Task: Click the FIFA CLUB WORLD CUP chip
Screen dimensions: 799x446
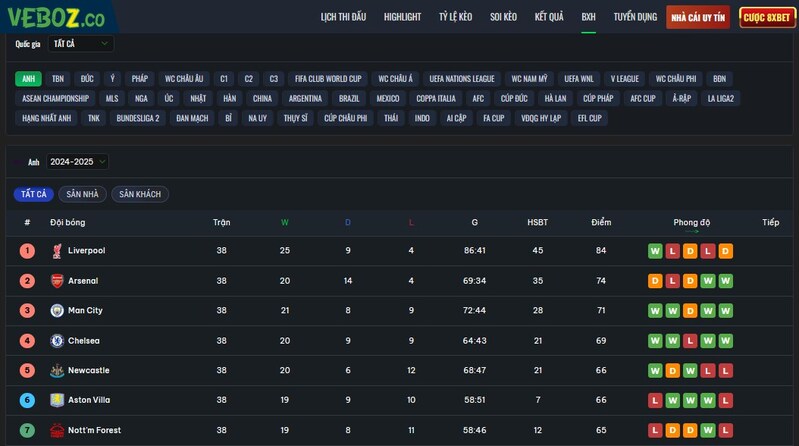Action: [x=328, y=78]
